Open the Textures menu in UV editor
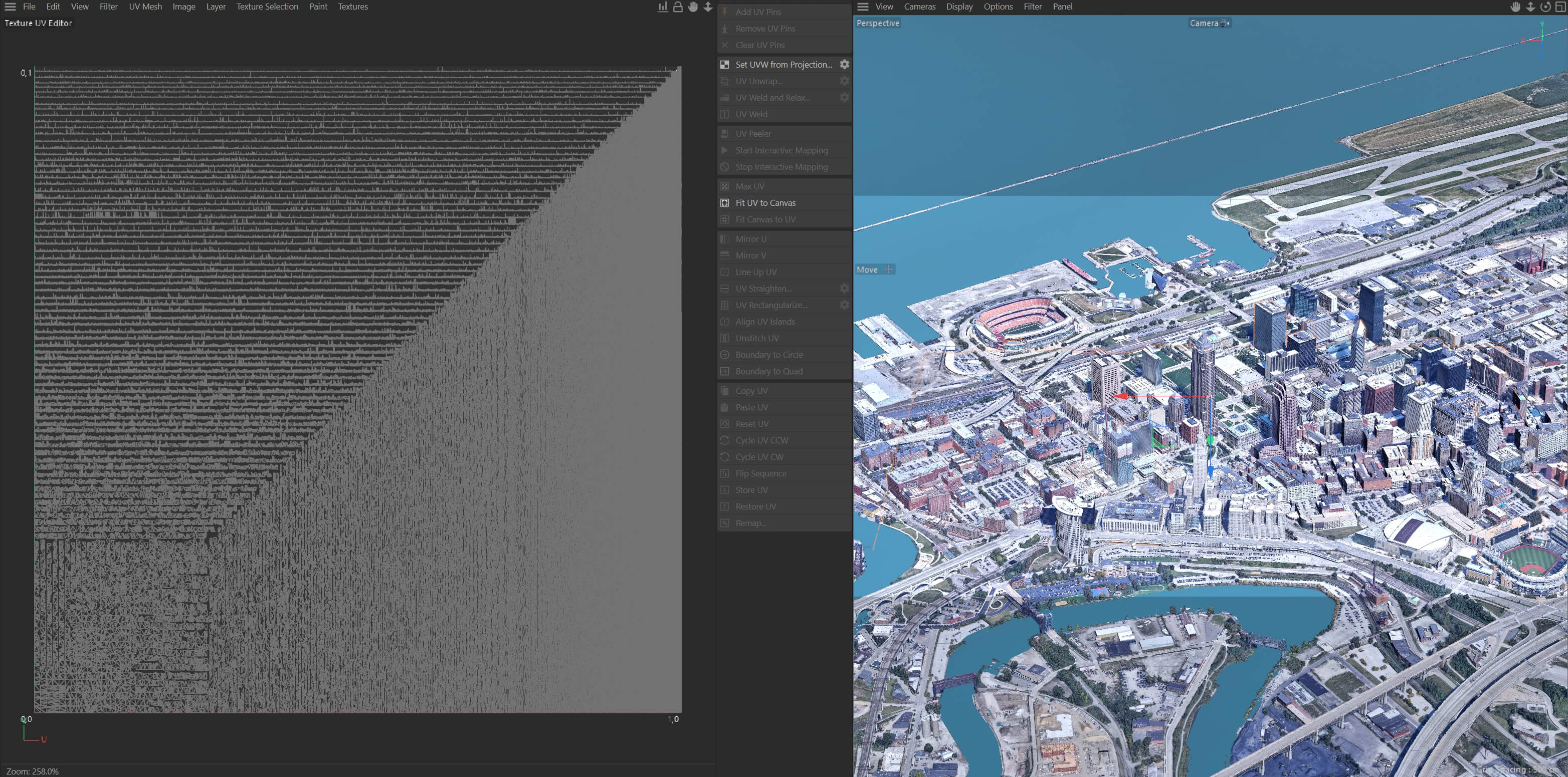The height and width of the screenshot is (777, 1568). 353,7
